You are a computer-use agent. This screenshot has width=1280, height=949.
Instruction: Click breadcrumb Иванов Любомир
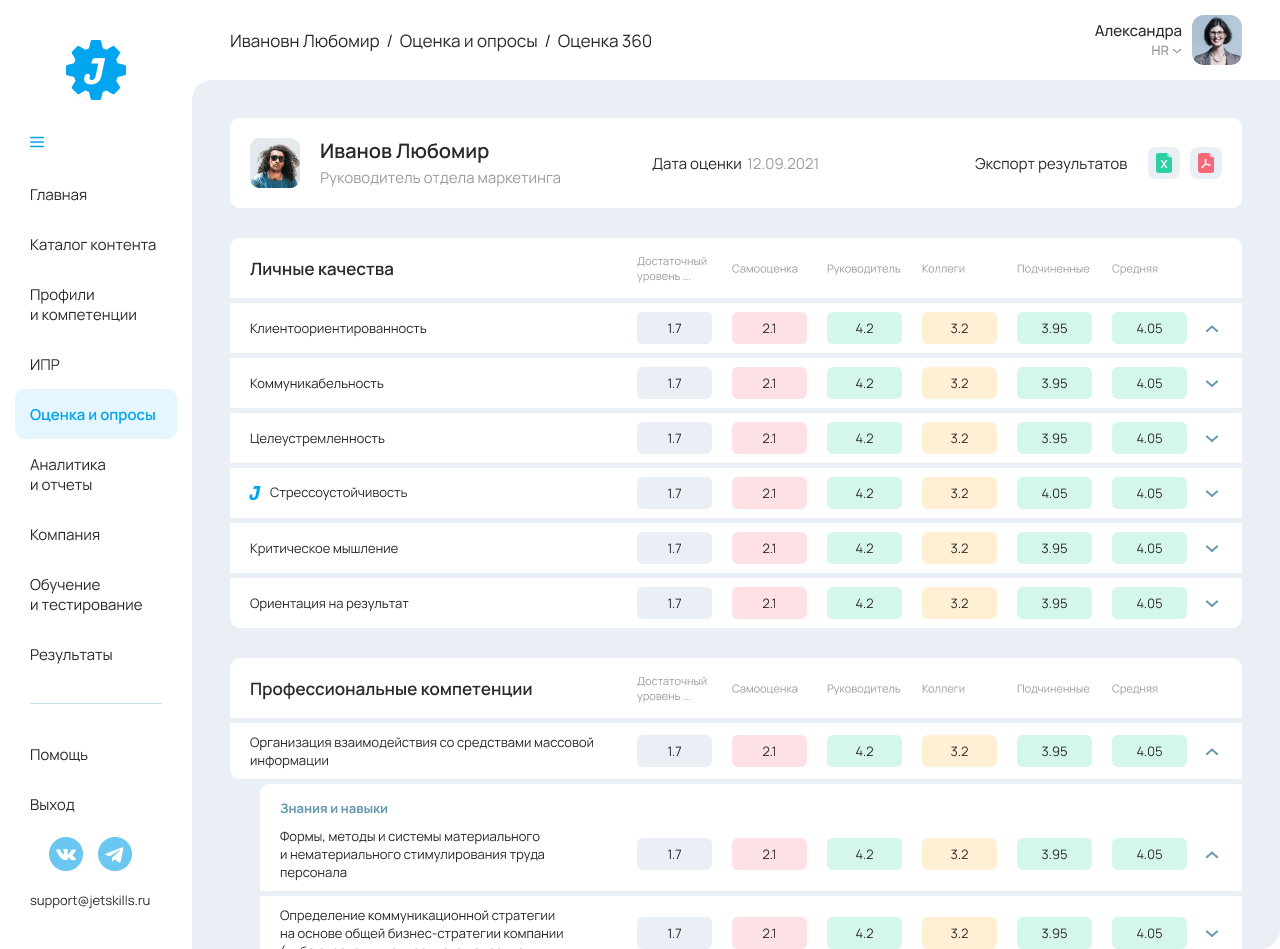tap(305, 41)
